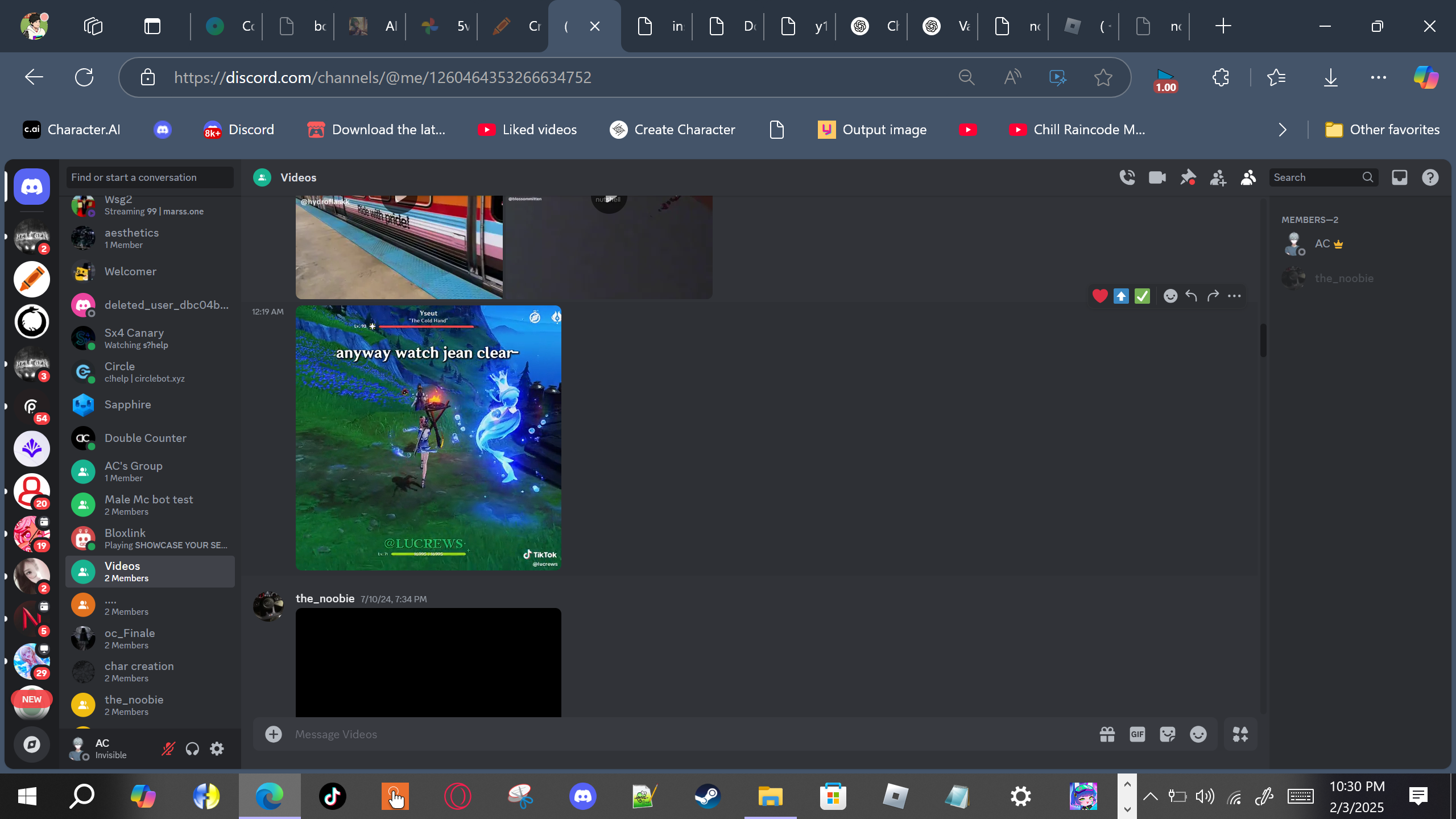Open a new browser tab
Screen dimensions: 1456x819
(1223, 26)
